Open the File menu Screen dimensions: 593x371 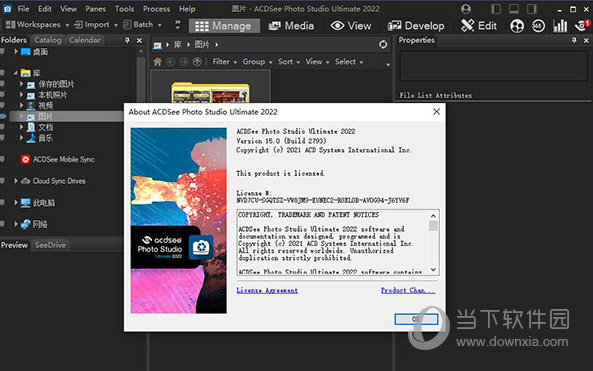coord(23,9)
